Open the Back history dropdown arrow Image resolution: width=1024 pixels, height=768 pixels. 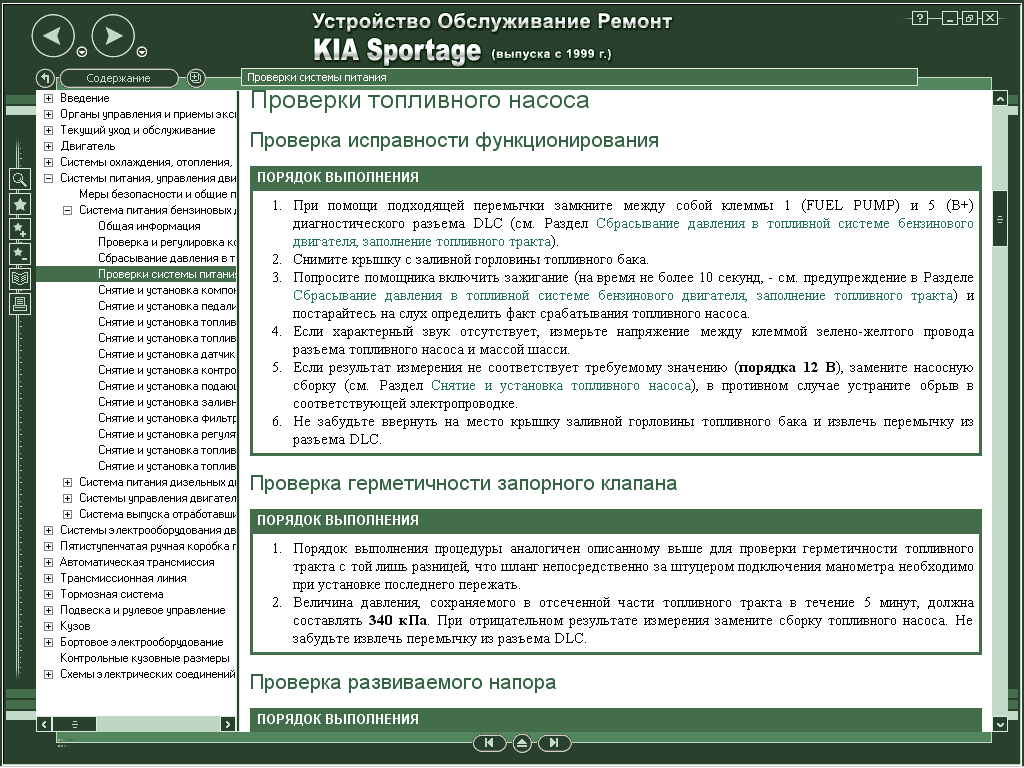click(x=82, y=52)
